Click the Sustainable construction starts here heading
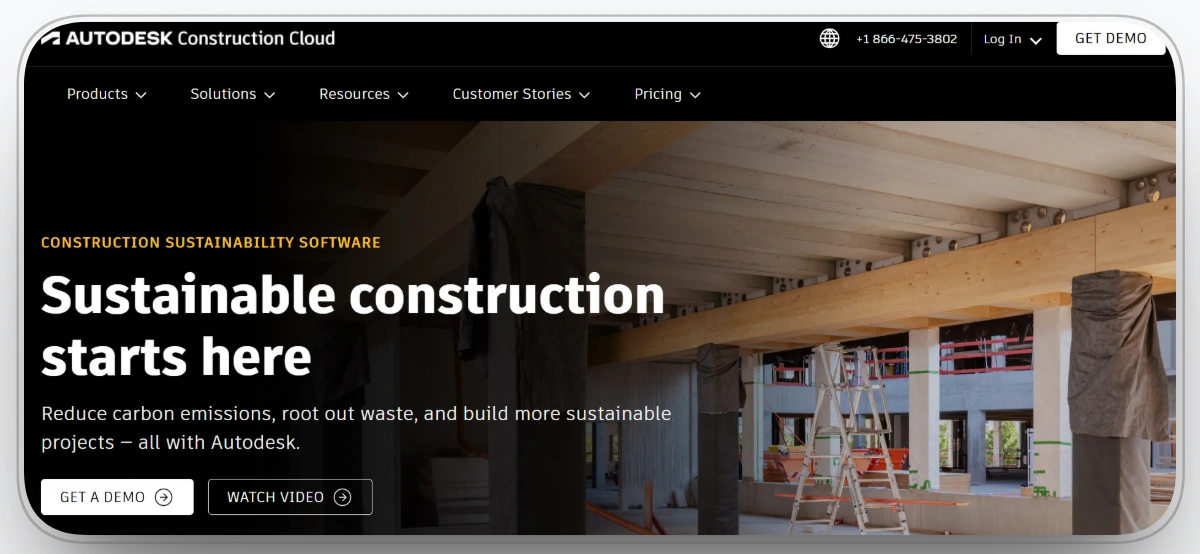The image size is (1200, 554). click(x=353, y=325)
